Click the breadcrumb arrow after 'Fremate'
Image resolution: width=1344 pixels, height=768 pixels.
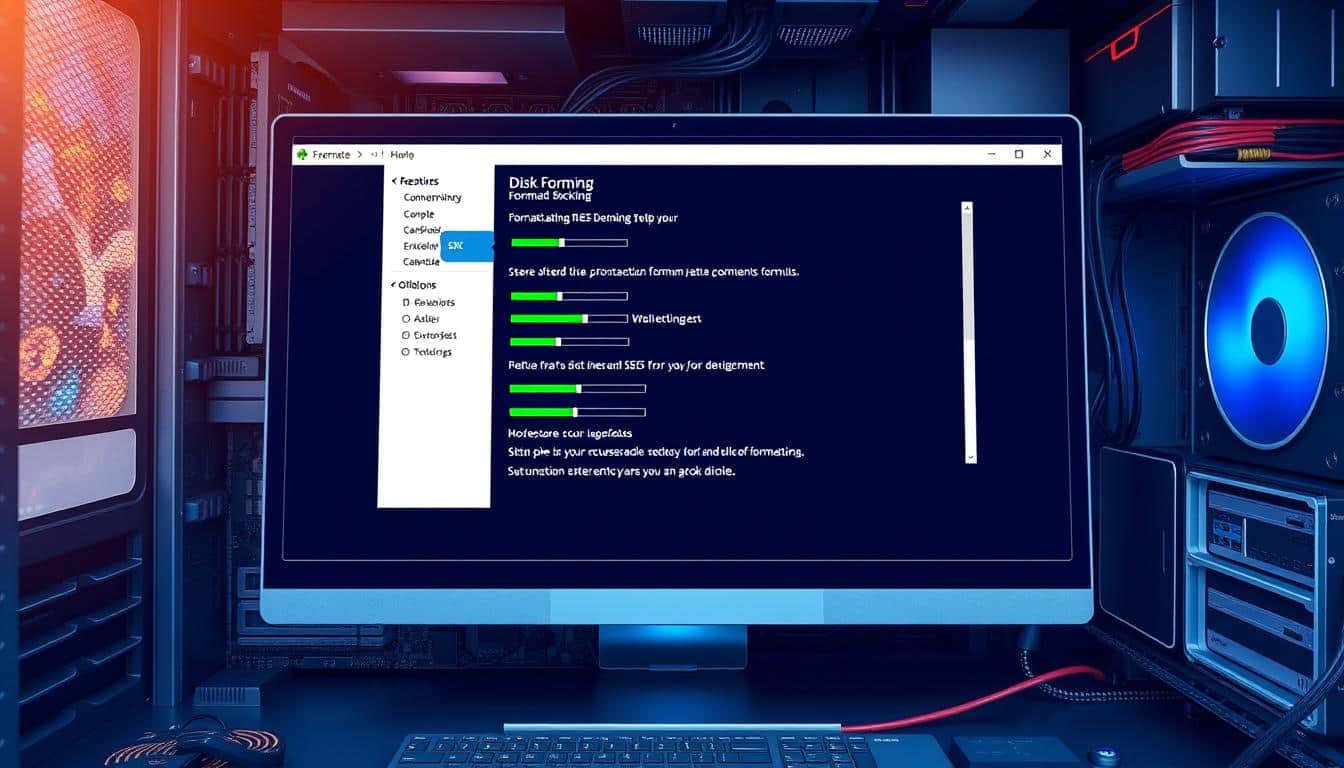click(x=360, y=155)
